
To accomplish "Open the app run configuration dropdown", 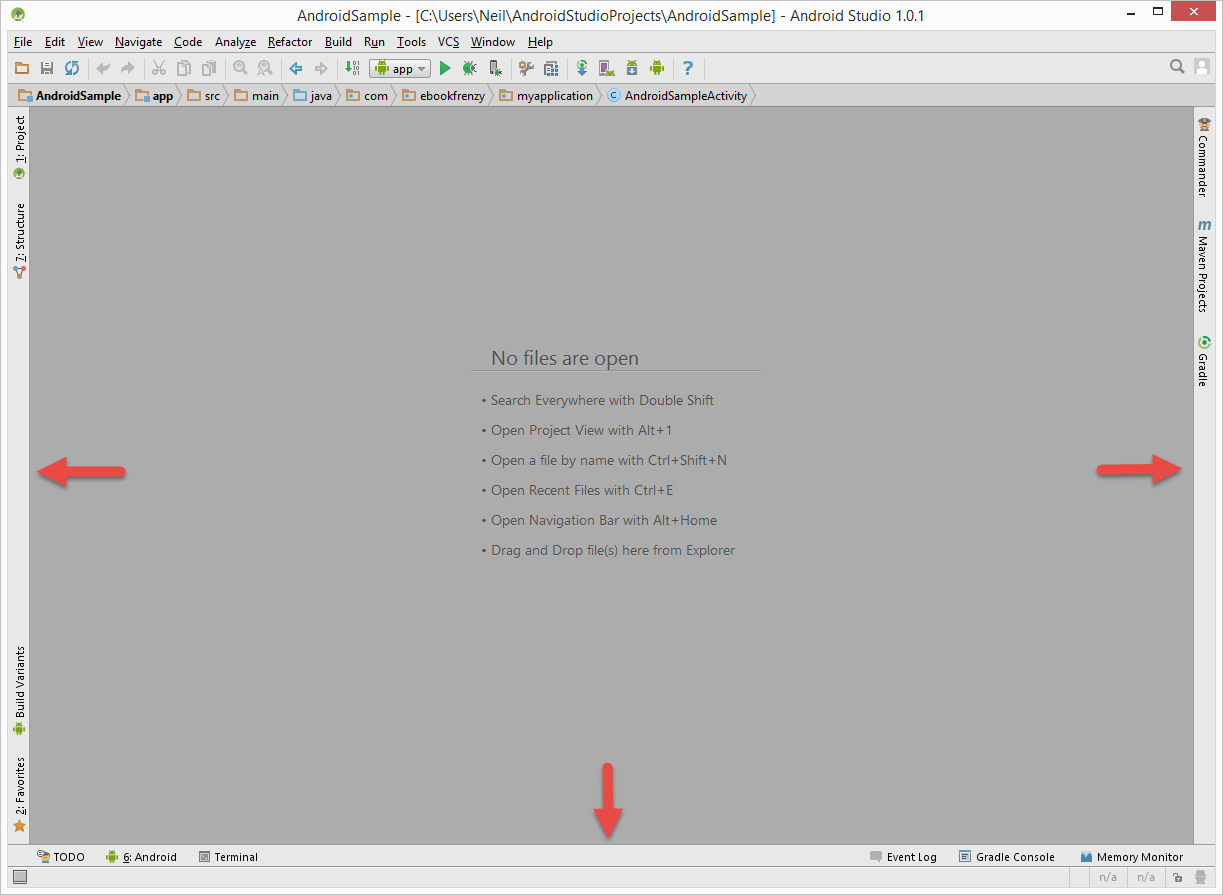I will click(x=399, y=68).
